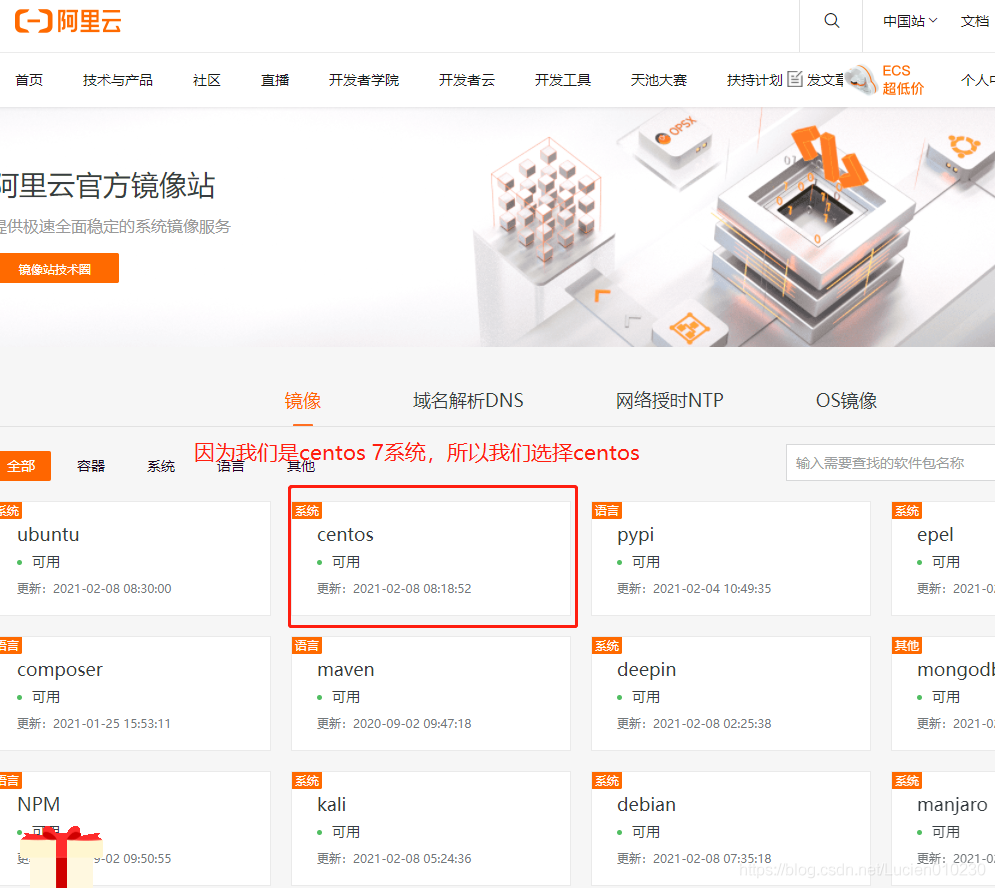The width and height of the screenshot is (995, 888).
Task: Click the Aliyun logo
Action: [x=68, y=21]
